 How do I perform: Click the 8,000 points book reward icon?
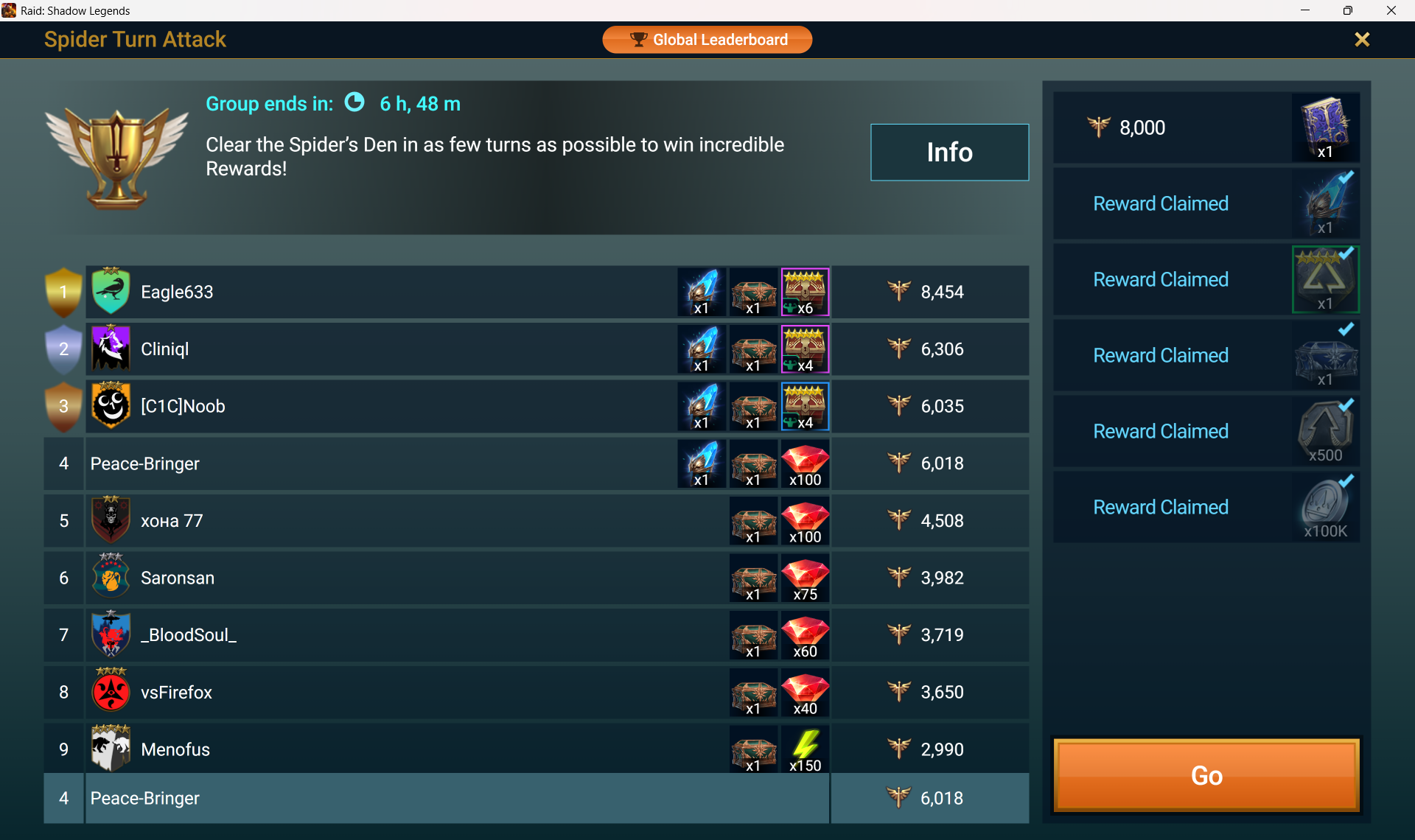pos(1325,127)
